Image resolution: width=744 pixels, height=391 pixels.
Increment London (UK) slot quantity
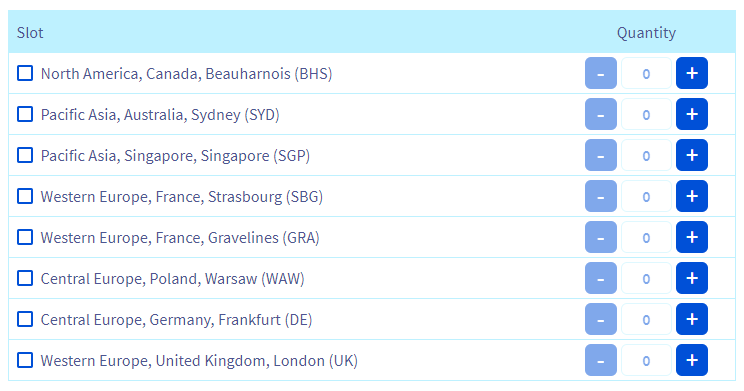(x=692, y=360)
